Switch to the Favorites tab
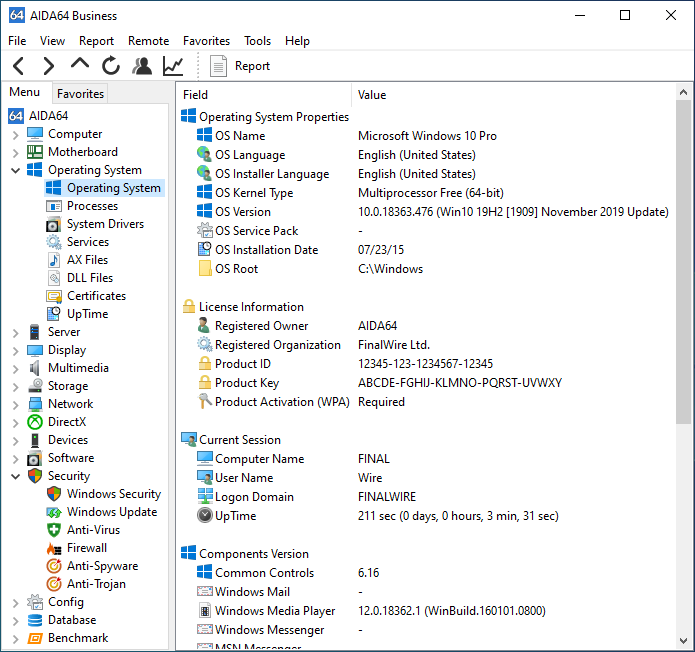The image size is (695, 652). pos(80,94)
